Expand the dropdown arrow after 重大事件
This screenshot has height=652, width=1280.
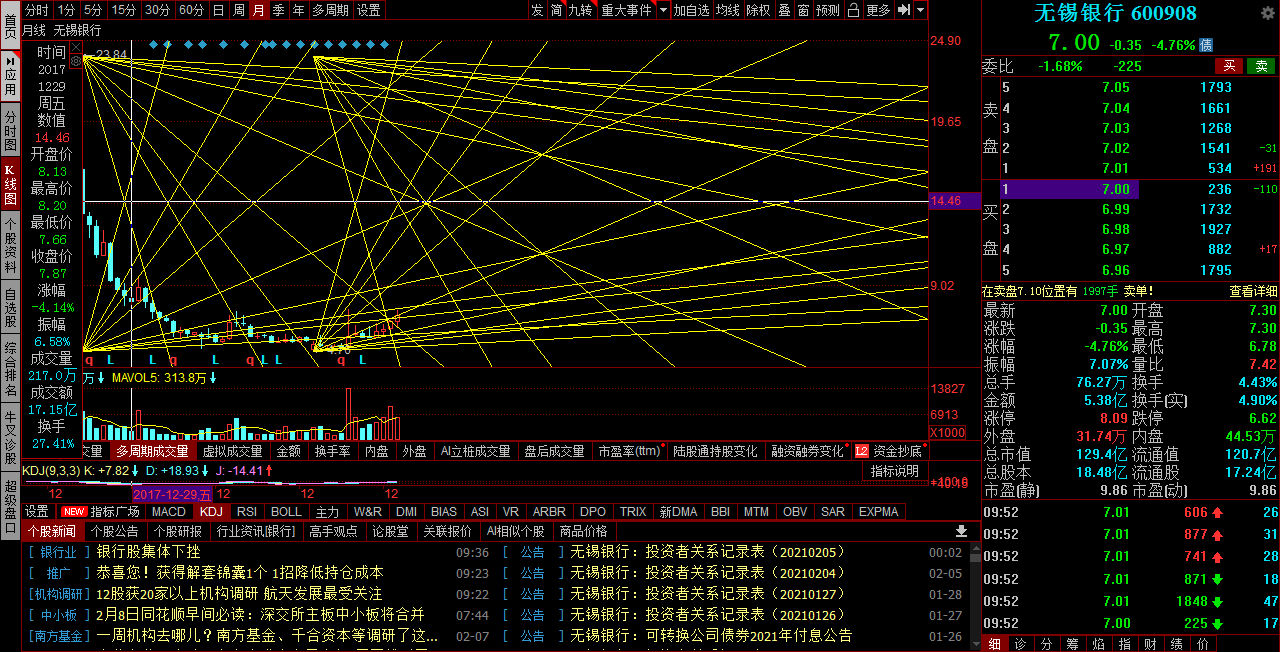pyautogui.click(x=663, y=10)
